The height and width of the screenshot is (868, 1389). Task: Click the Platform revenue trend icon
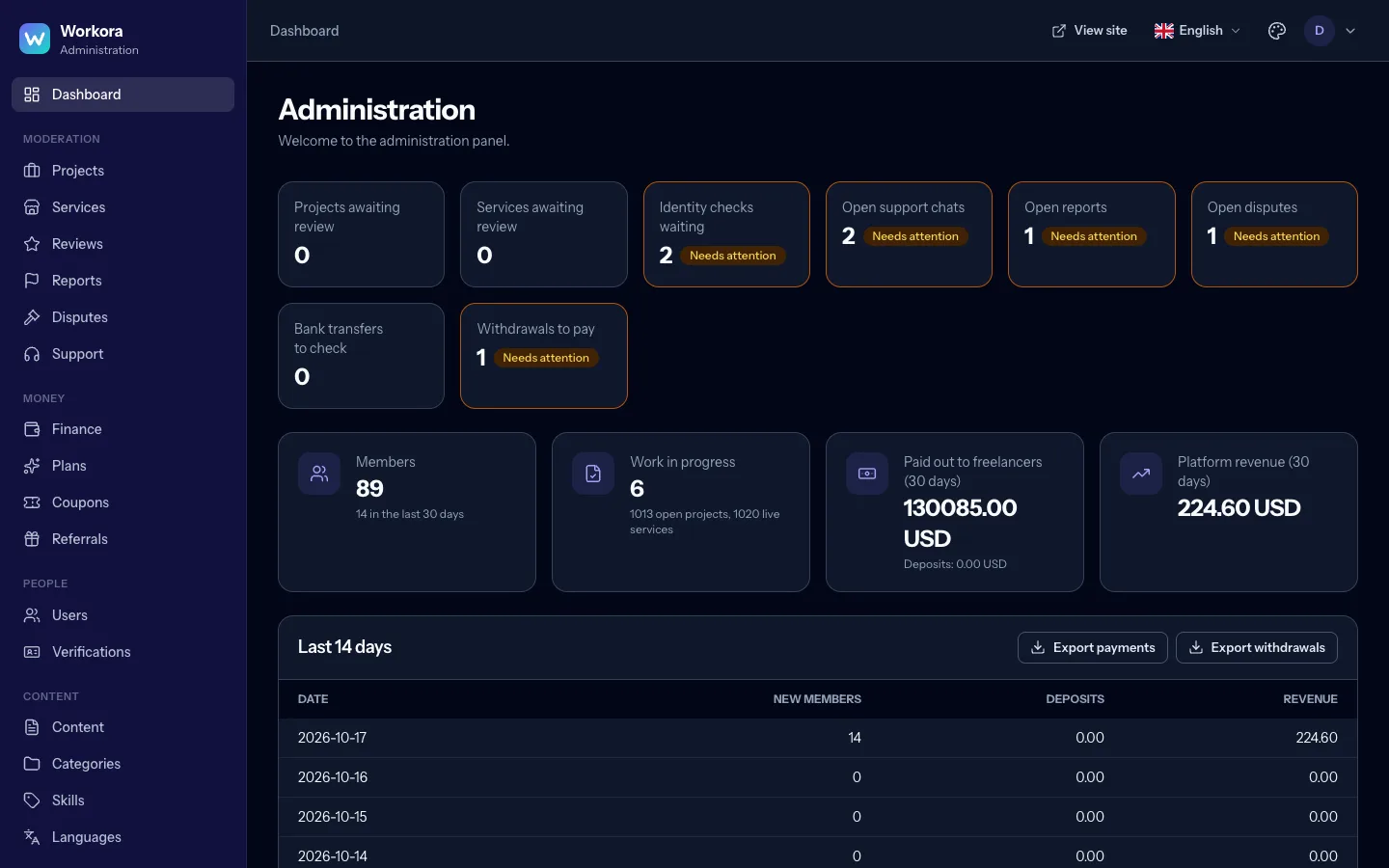(x=1141, y=474)
